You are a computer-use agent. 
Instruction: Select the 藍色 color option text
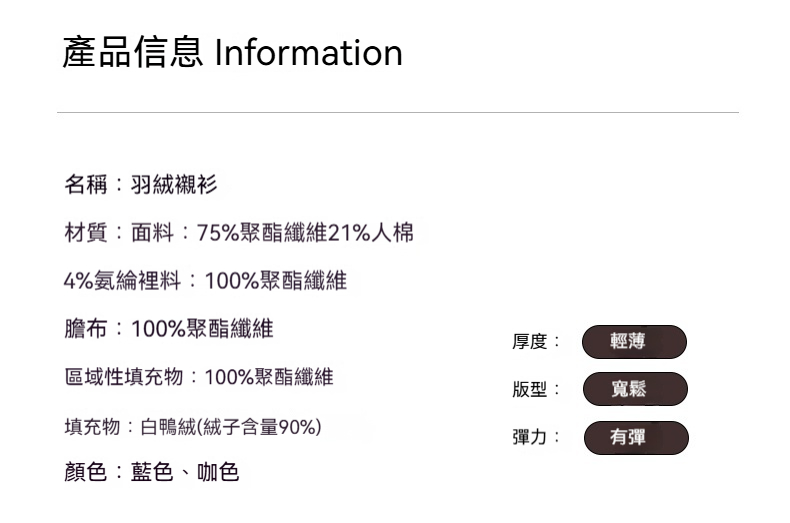tap(152, 472)
